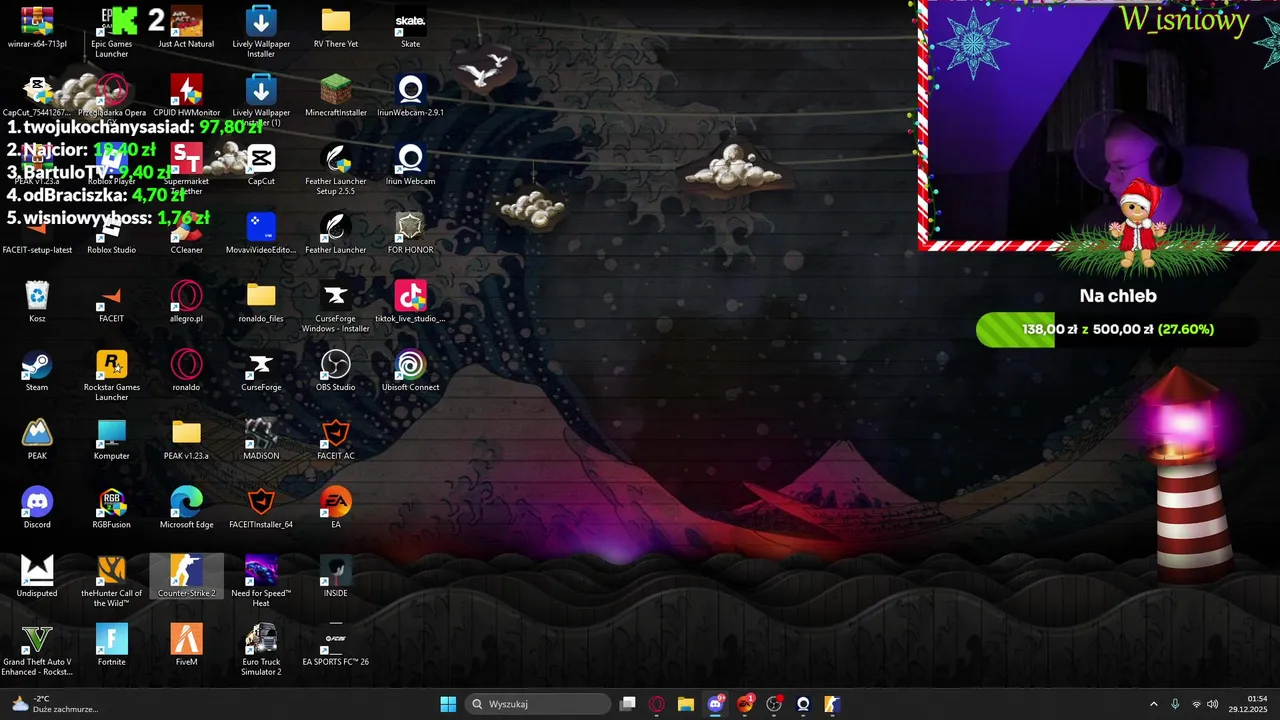Select Rockstar Games Launcher icon

click(x=112, y=376)
